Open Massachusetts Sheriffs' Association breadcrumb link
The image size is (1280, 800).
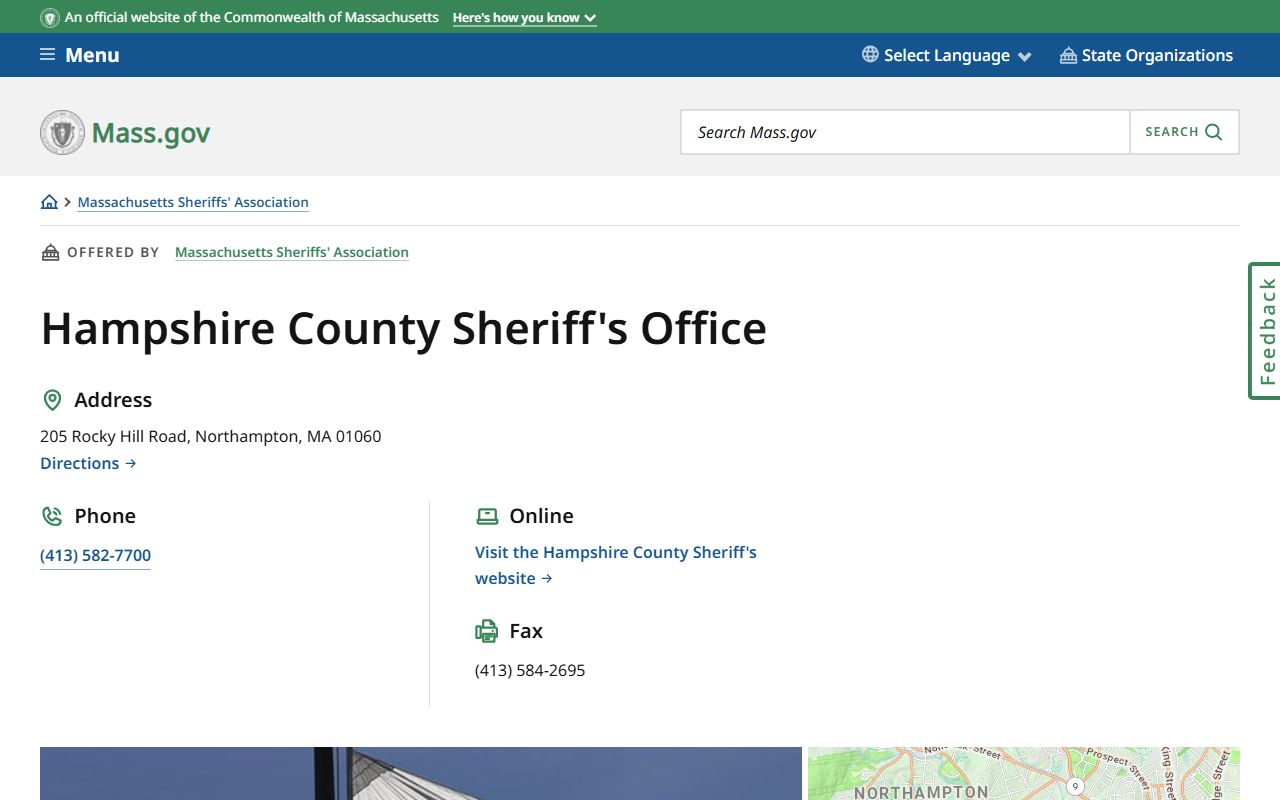point(193,202)
